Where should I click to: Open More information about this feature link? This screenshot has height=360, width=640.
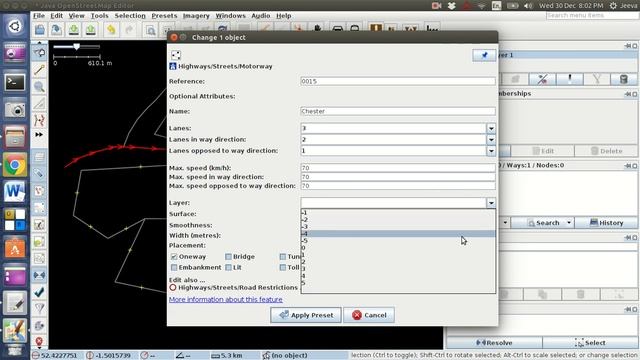pyautogui.click(x=226, y=300)
